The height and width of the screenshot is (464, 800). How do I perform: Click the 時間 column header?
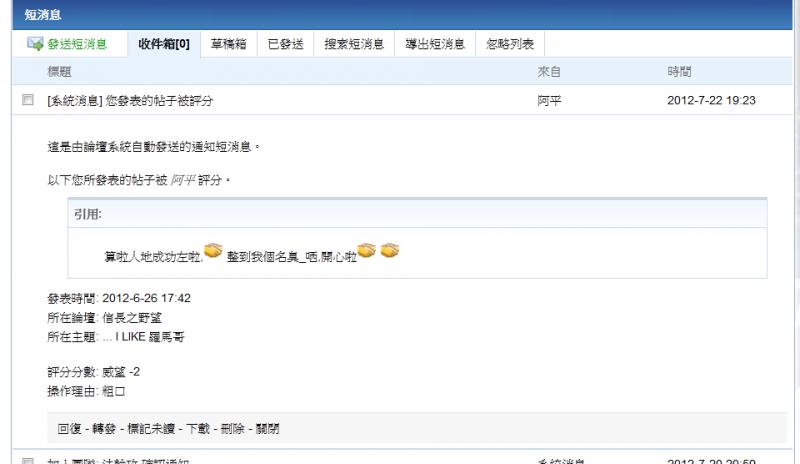[679, 72]
